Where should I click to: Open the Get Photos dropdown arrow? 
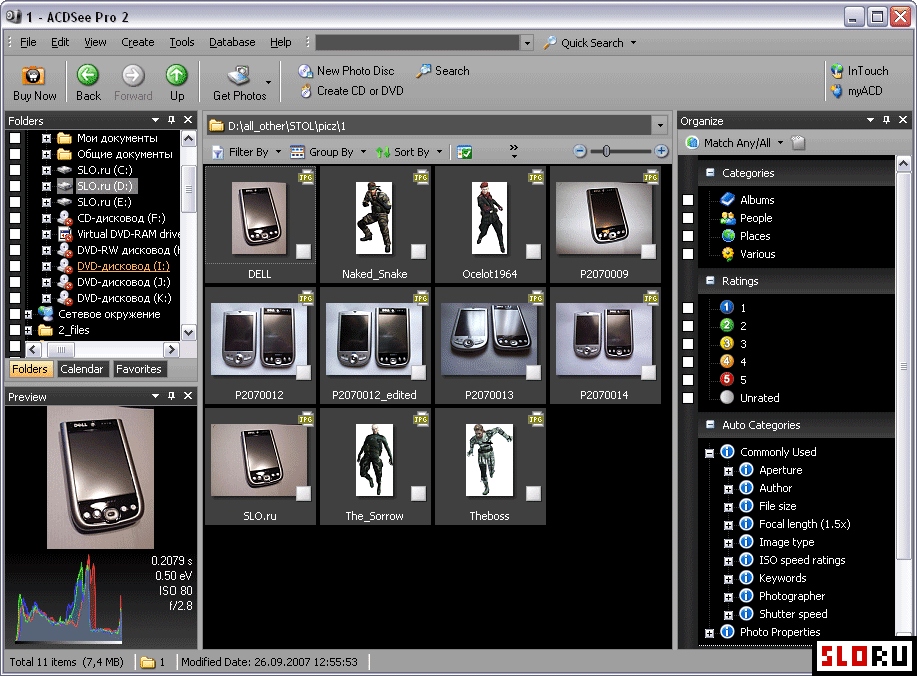[268, 82]
